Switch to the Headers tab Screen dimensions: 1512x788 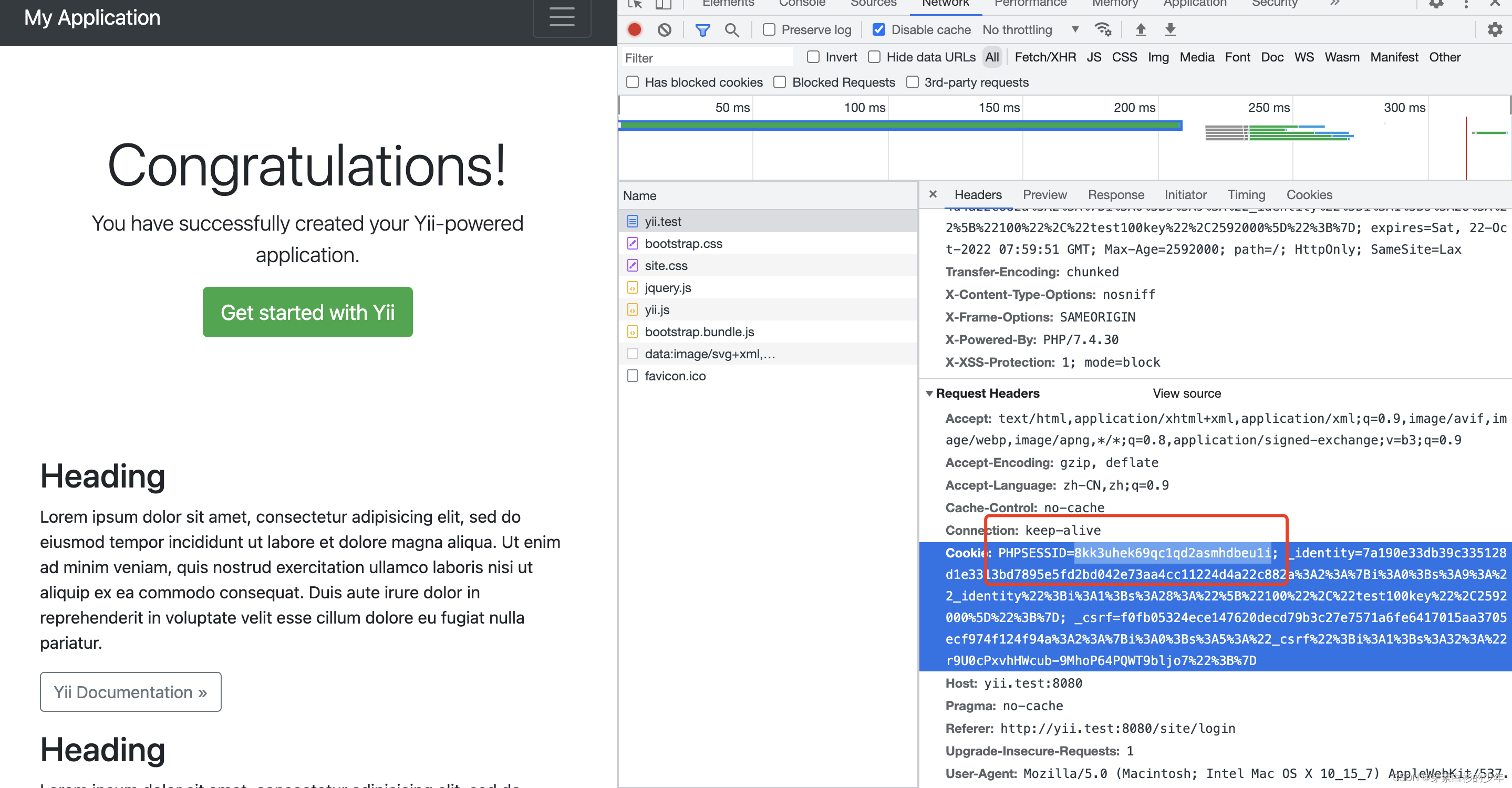pyautogui.click(x=978, y=194)
